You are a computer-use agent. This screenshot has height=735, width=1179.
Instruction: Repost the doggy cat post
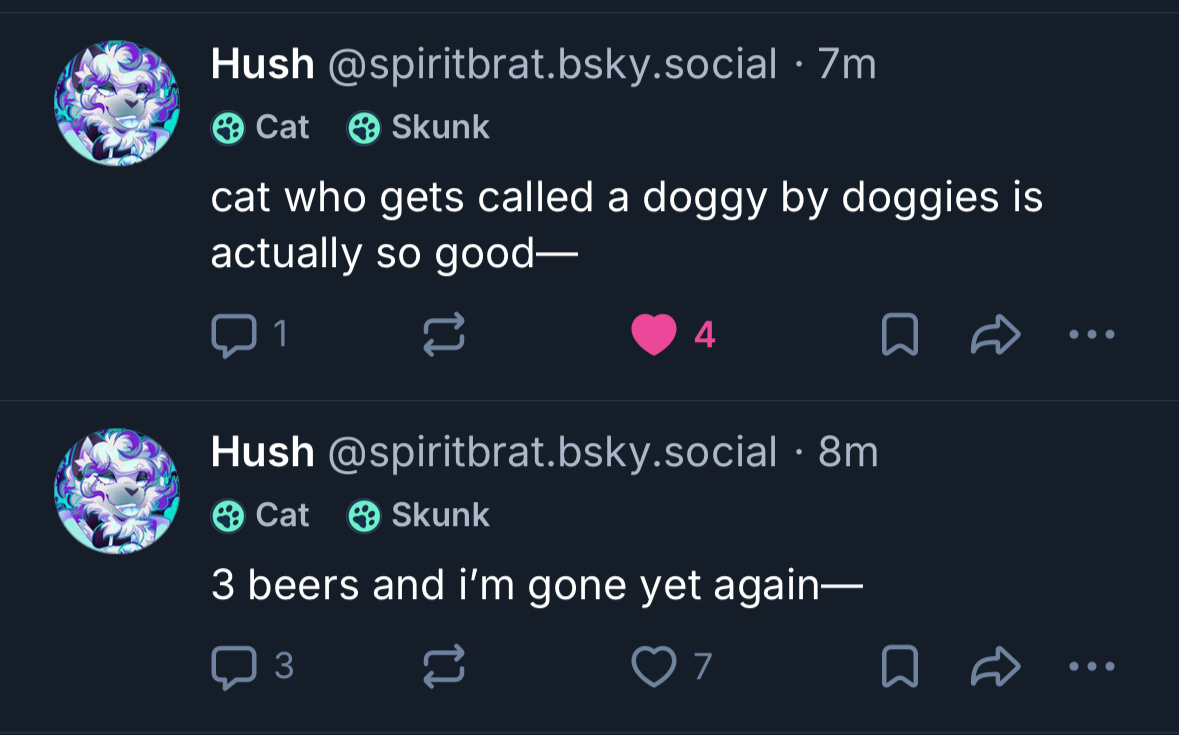click(x=445, y=335)
